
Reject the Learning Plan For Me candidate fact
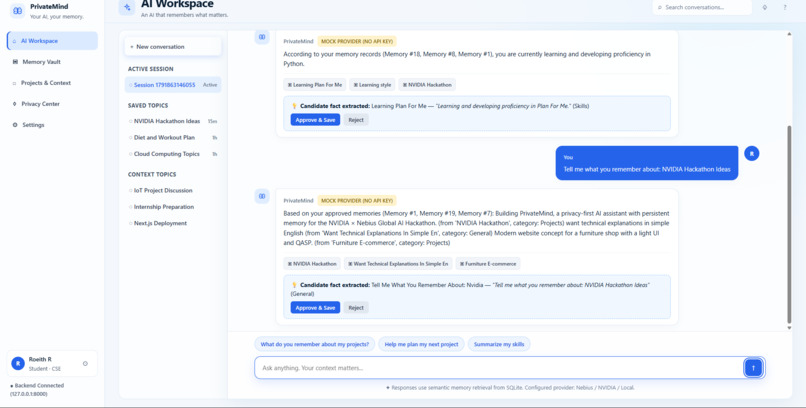coord(356,120)
